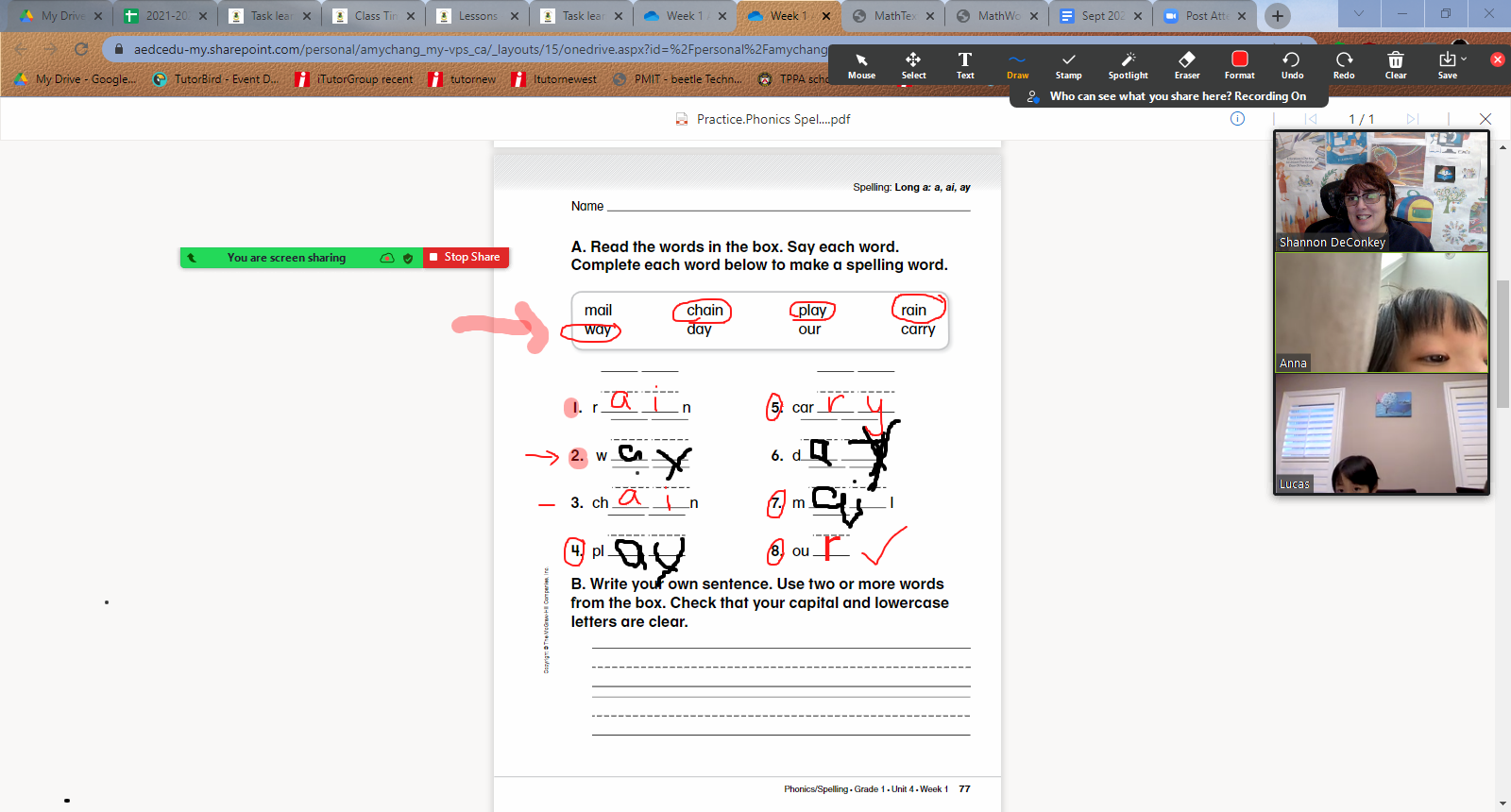Select the Mouse annotation tool

click(x=861, y=65)
